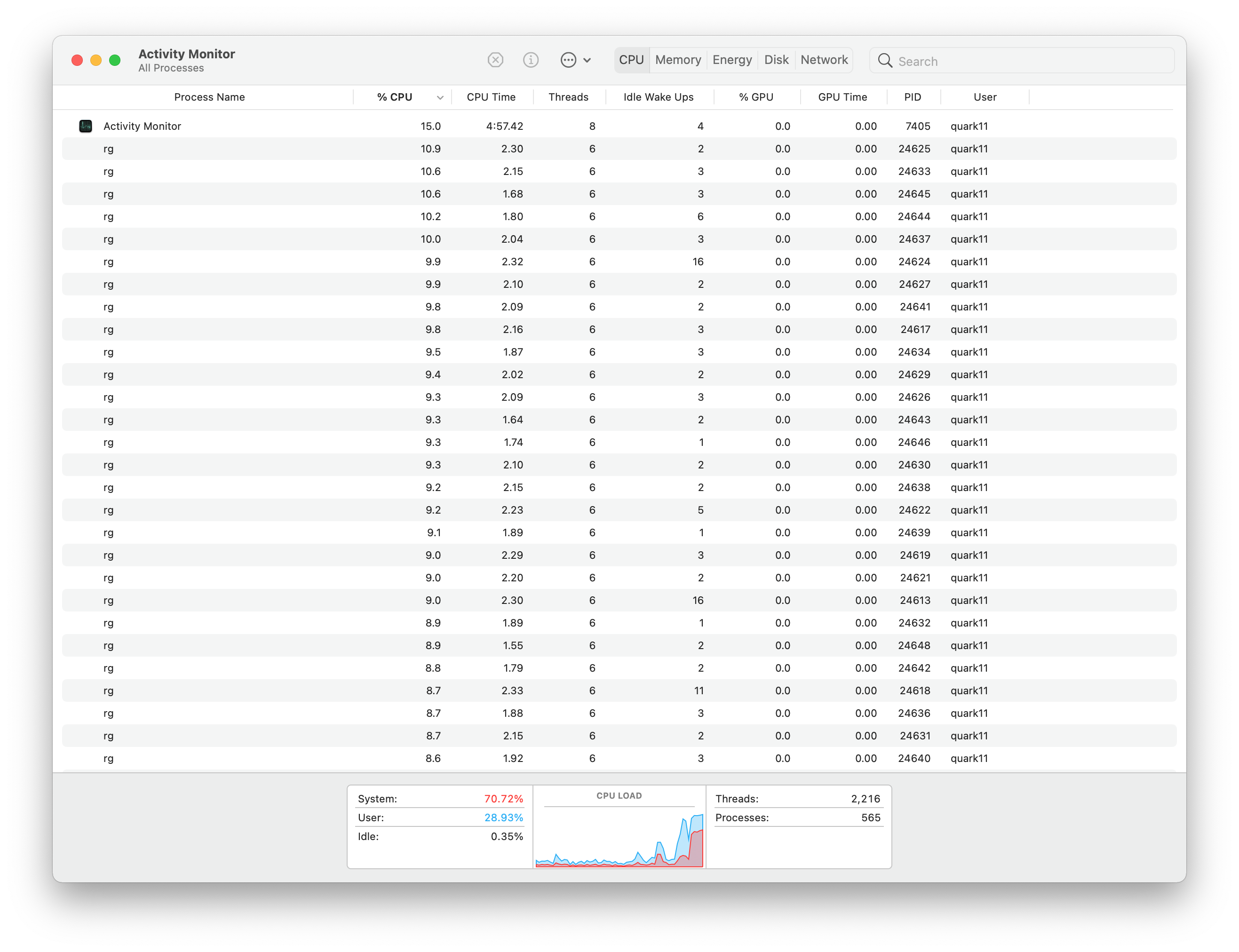The width and height of the screenshot is (1239, 952).
Task: Select rg process with PID 24625
Action: pos(619,149)
